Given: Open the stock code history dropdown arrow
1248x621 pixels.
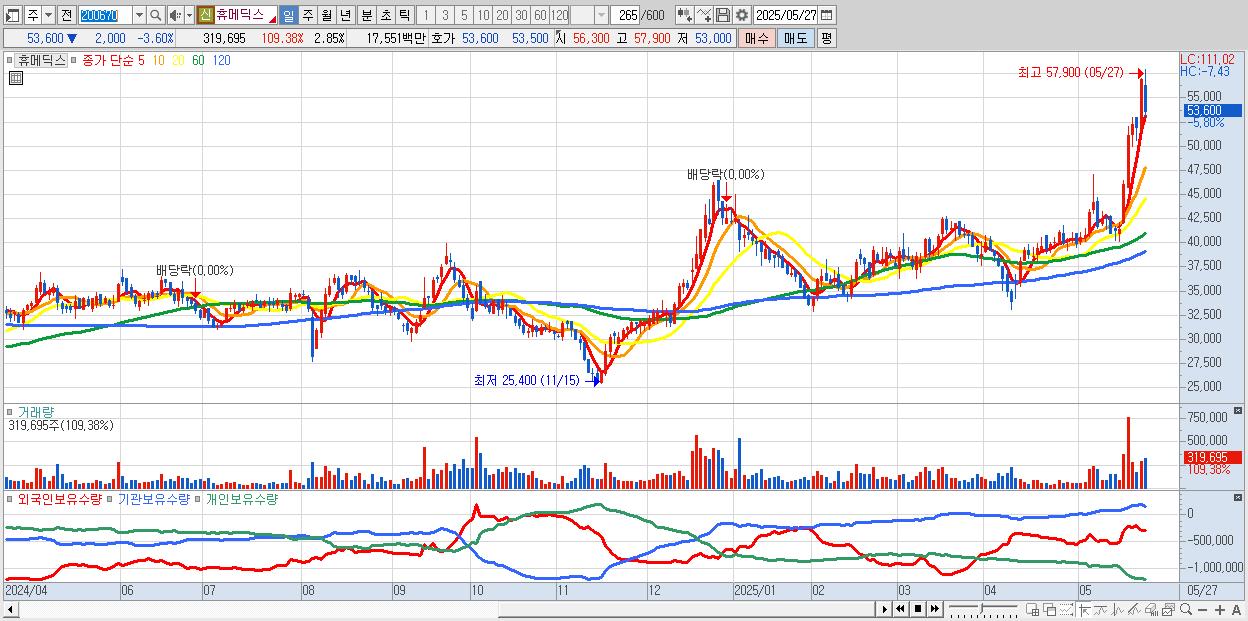Looking at the screenshot, I should click(138, 15).
